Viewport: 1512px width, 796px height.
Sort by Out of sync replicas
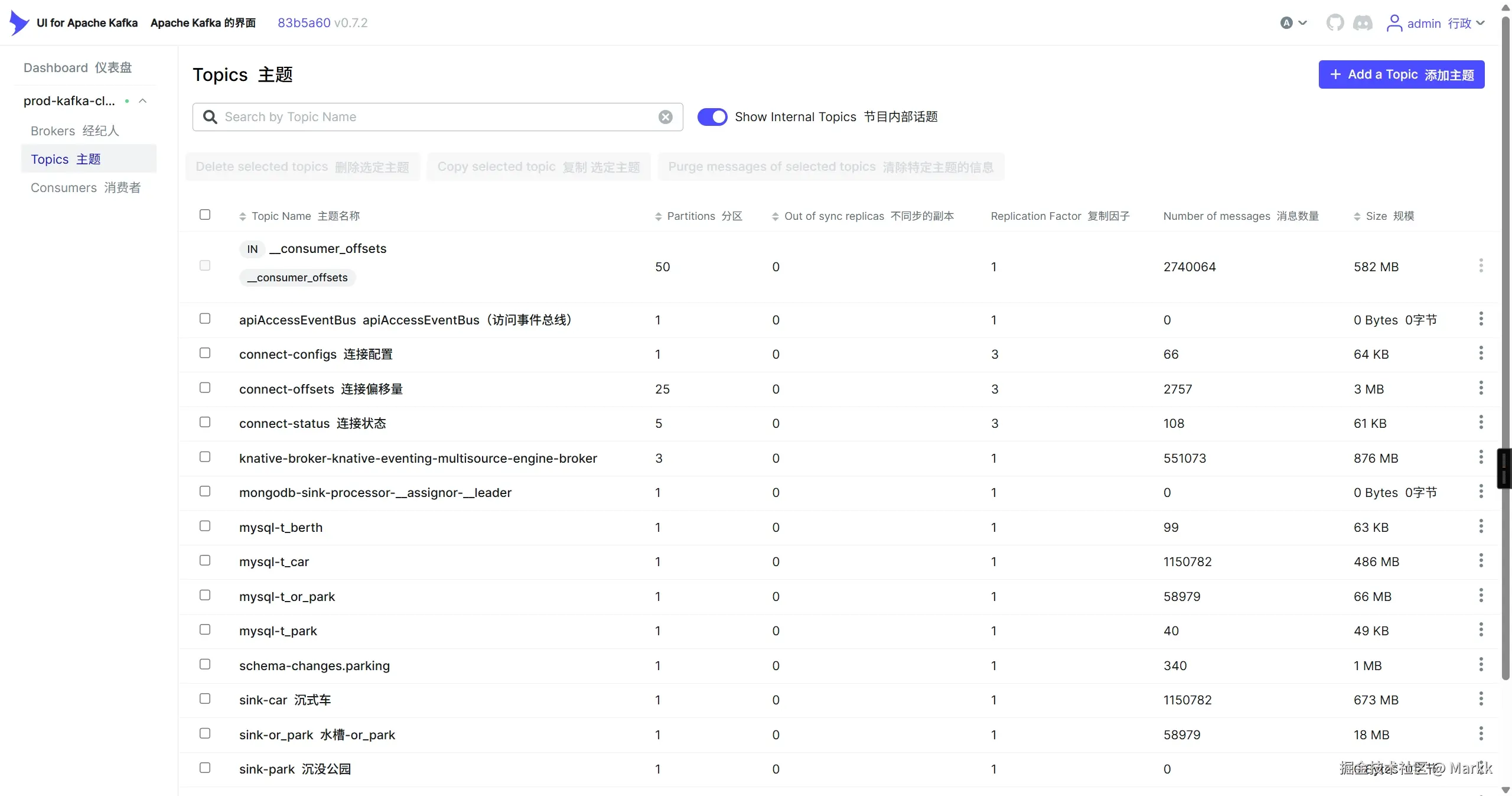[863, 216]
